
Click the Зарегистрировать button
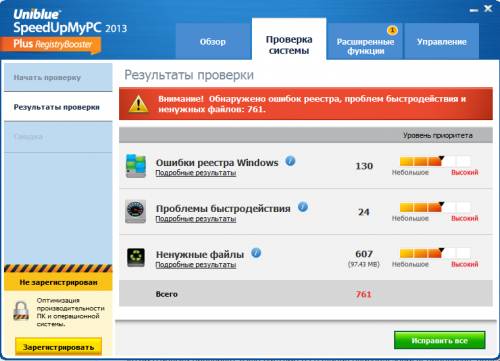click(x=58, y=347)
